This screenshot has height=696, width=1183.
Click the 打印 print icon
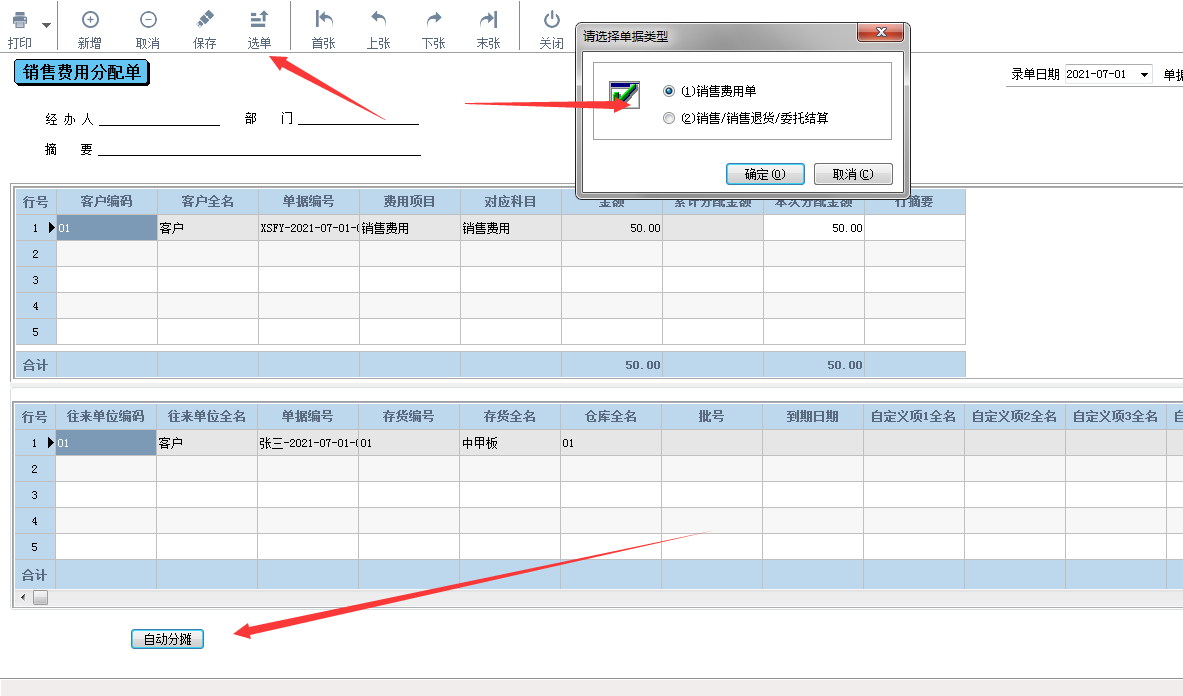[x=19, y=21]
